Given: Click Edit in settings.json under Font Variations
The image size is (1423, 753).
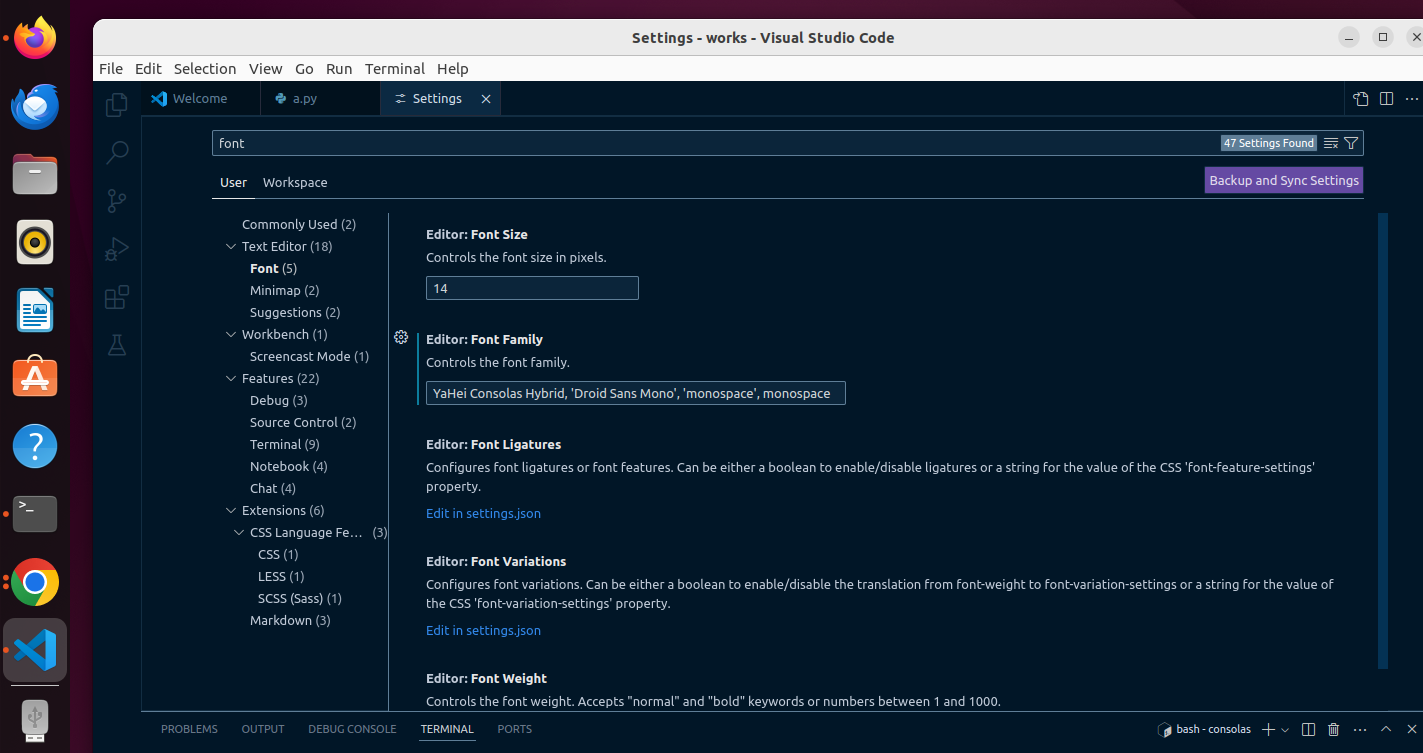Looking at the screenshot, I should click(483, 630).
